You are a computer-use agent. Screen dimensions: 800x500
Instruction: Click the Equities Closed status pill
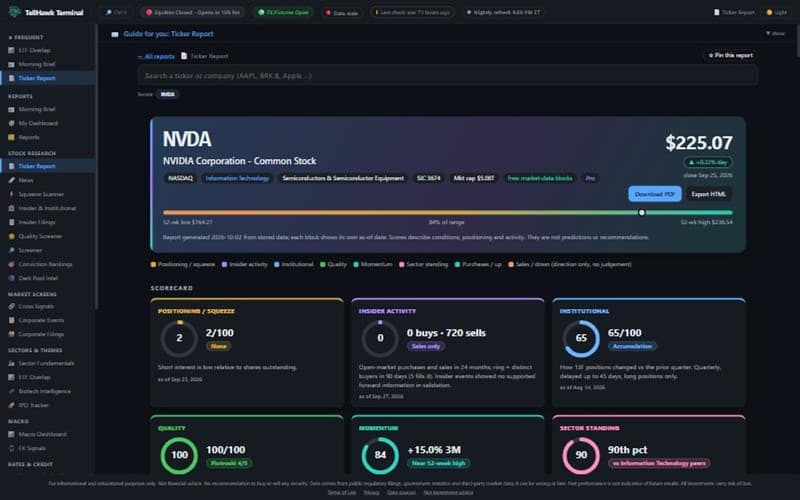click(x=193, y=12)
